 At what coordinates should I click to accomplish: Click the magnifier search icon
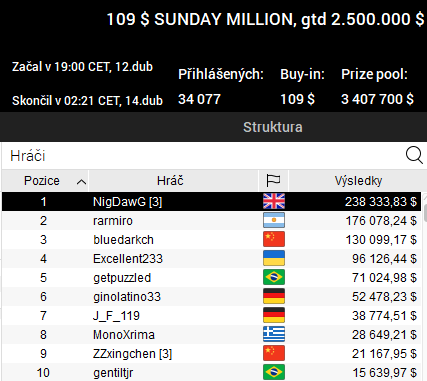[x=414, y=156]
